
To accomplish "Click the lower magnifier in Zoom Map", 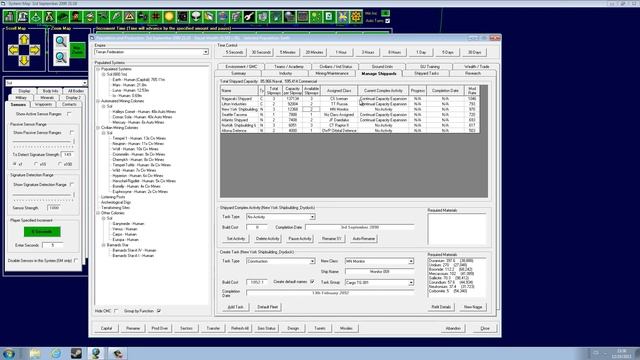I will point(61,58).
